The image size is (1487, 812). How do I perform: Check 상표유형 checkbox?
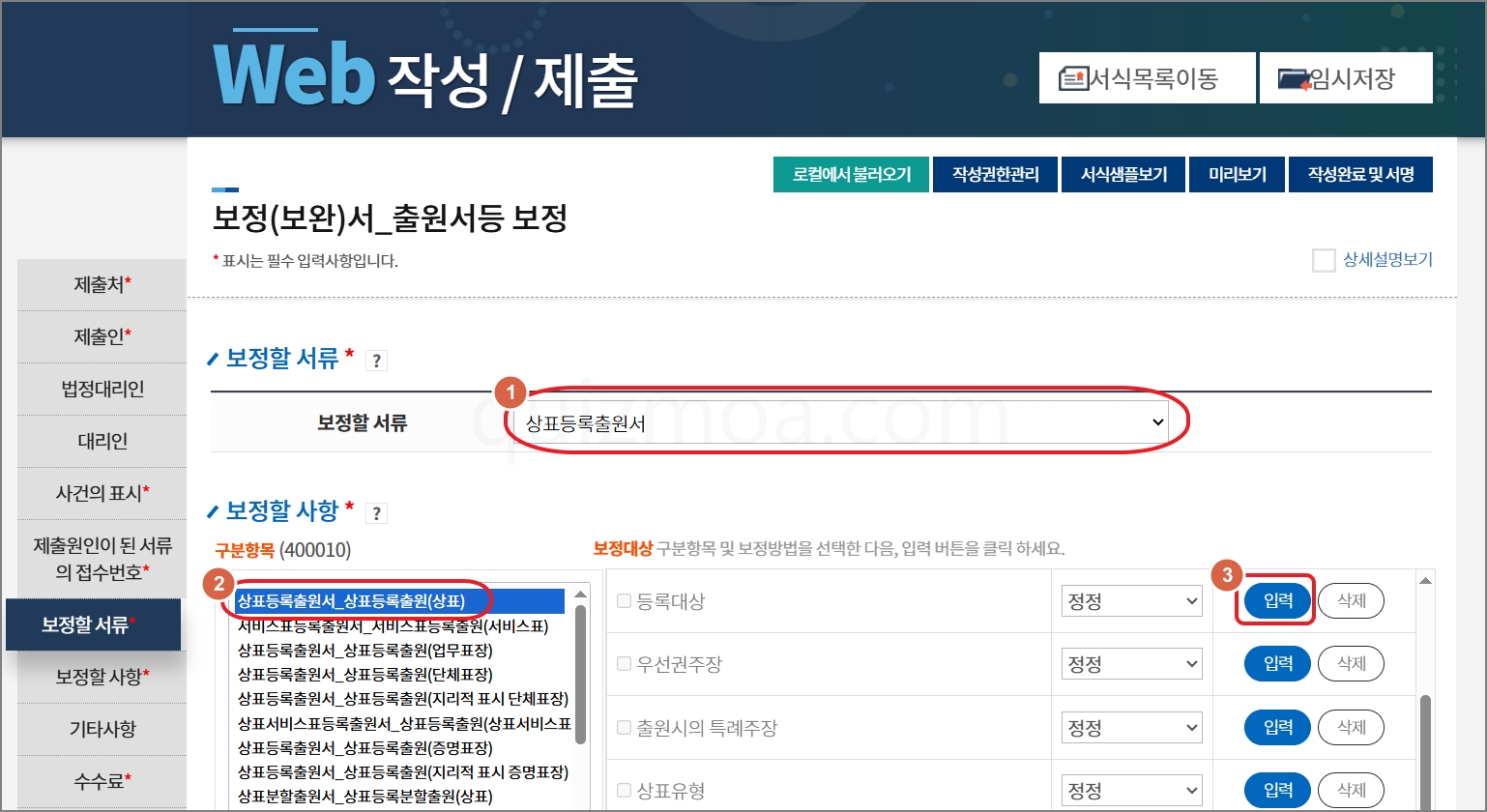[x=624, y=790]
